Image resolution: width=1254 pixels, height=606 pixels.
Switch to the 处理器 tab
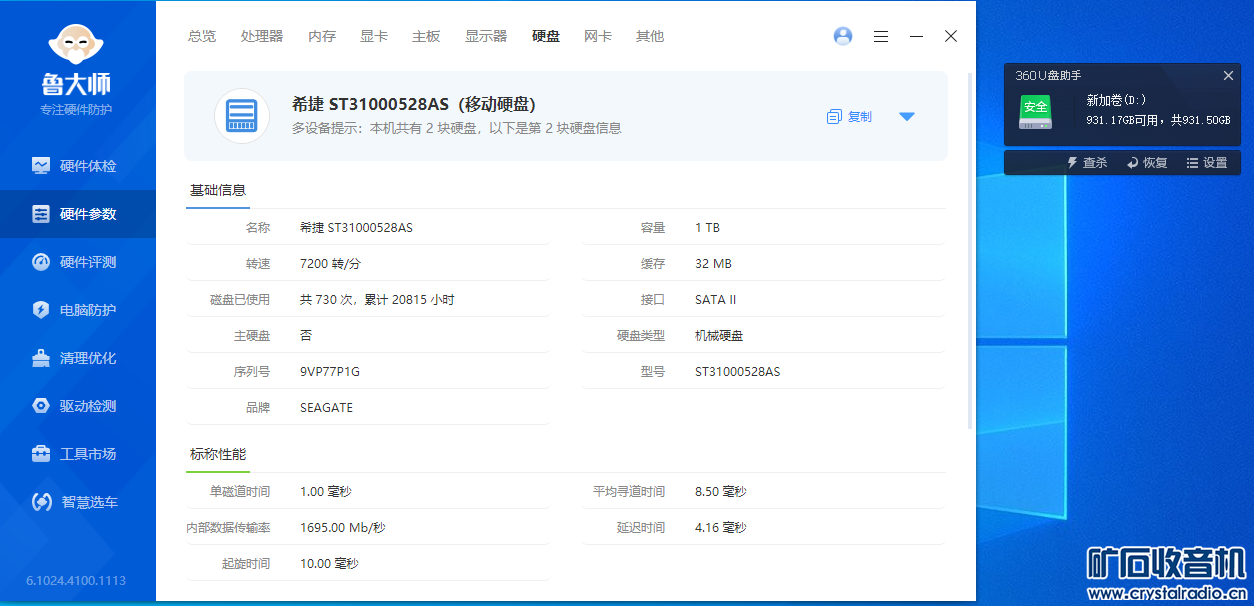coord(262,36)
